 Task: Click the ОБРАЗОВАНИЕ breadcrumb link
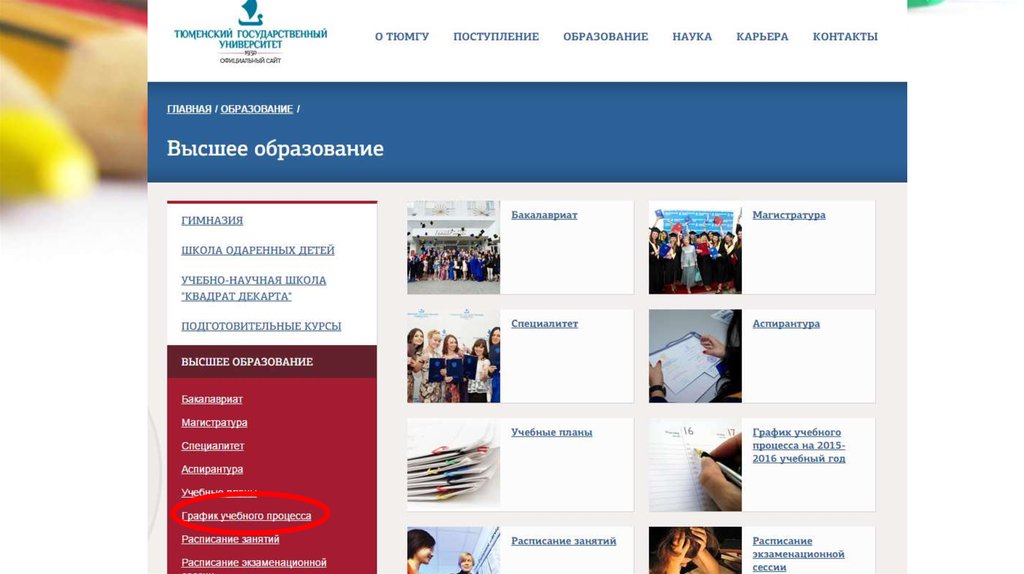coord(257,109)
